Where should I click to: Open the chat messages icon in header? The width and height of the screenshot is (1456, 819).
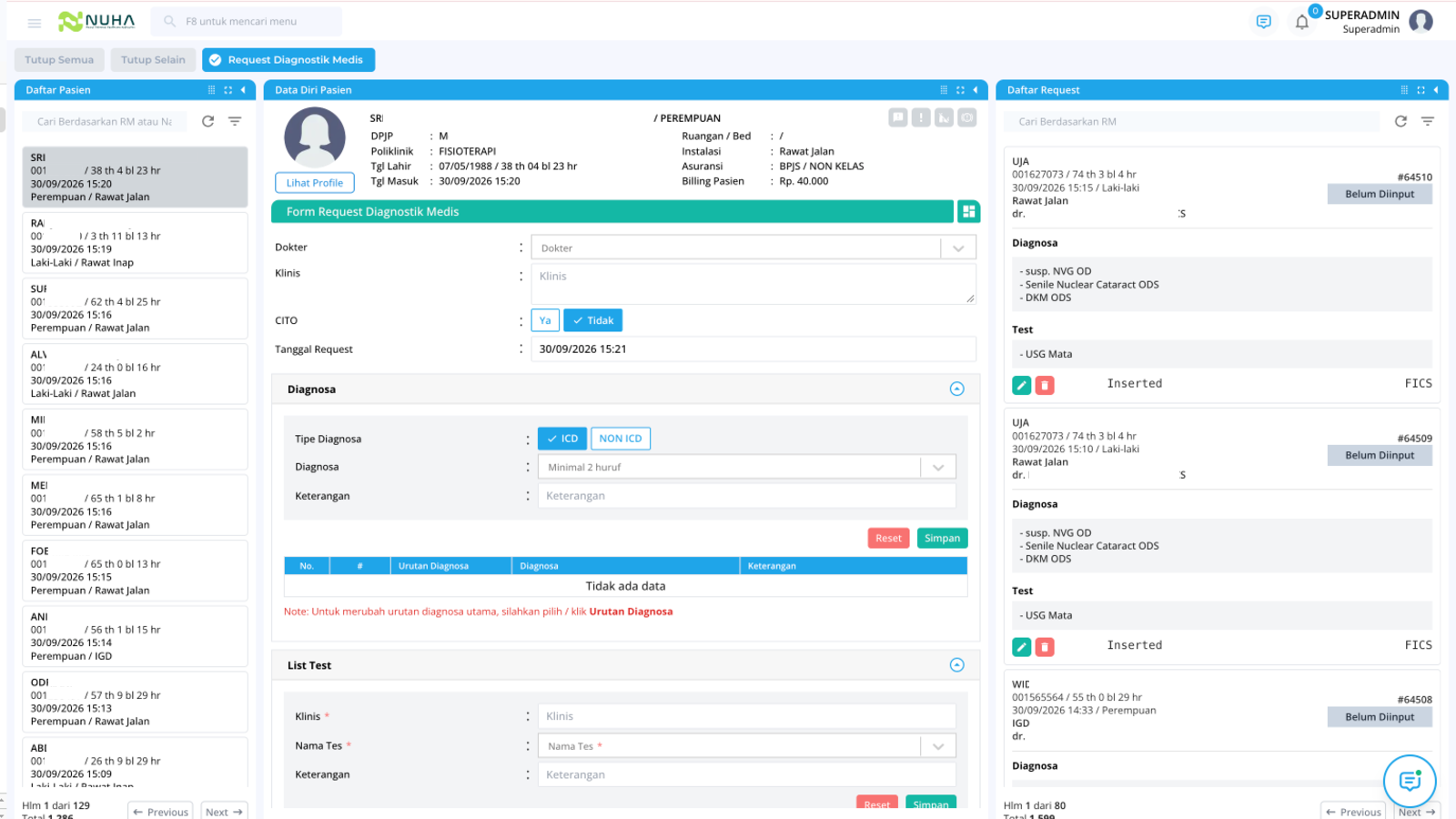tap(1264, 21)
